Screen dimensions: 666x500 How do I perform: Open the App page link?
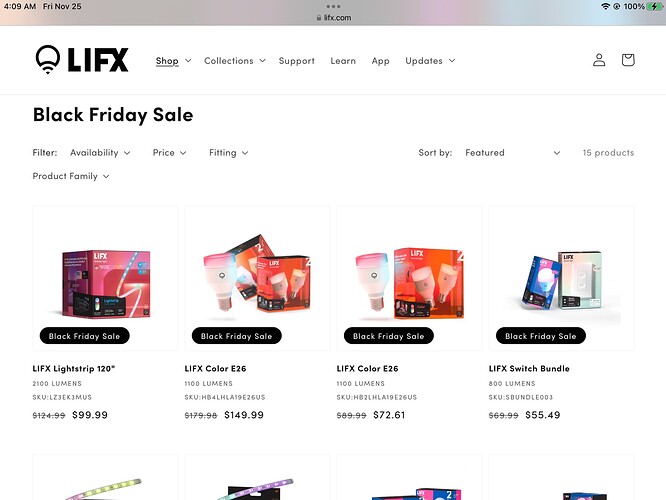click(381, 61)
